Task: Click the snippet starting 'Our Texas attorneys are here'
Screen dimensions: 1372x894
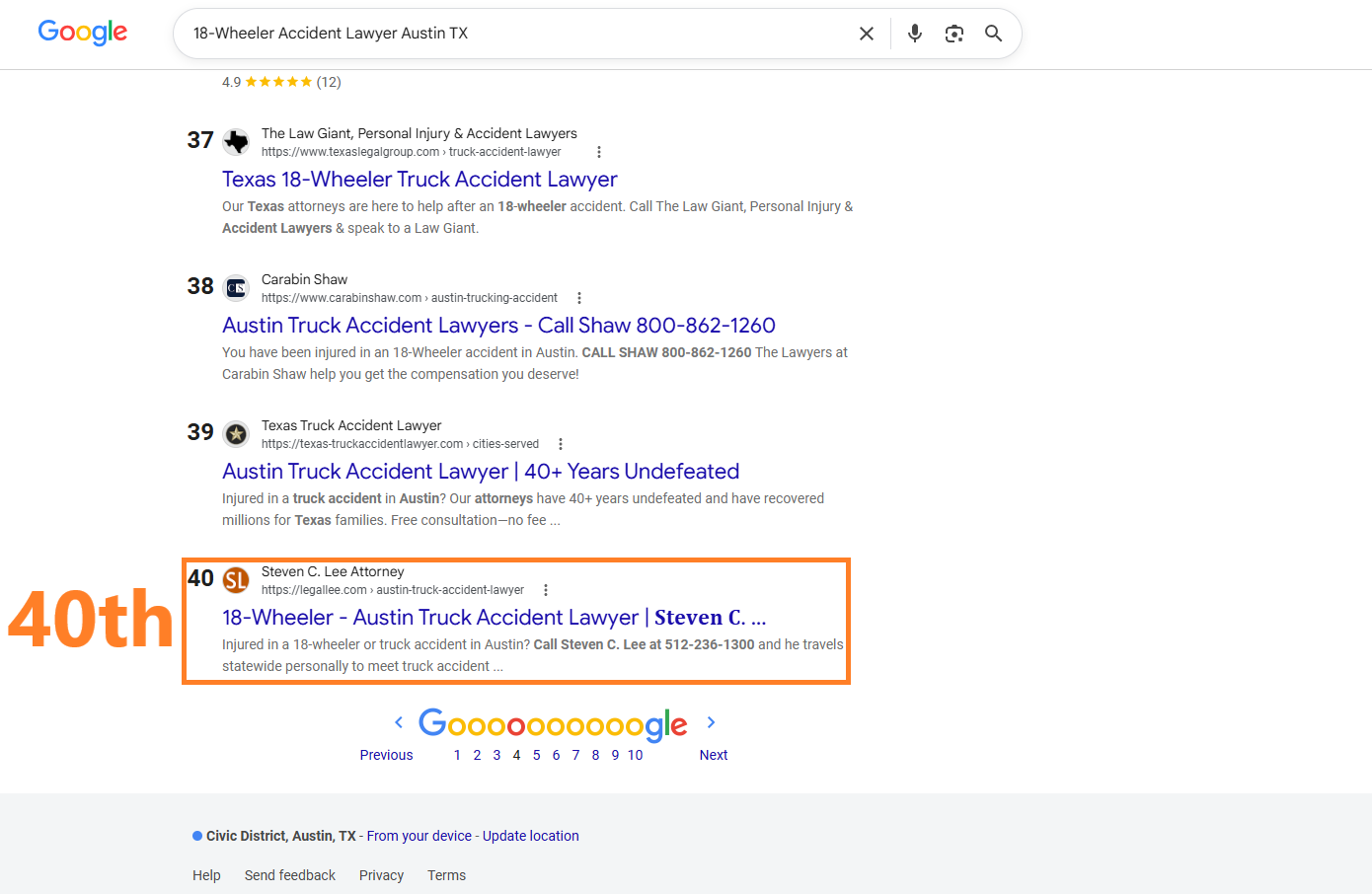Action: click(x=538, y=217)
